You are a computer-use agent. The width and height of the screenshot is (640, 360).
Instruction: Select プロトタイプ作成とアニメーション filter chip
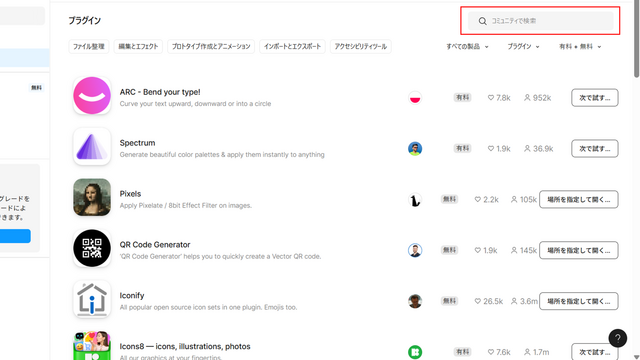[211, 47]
